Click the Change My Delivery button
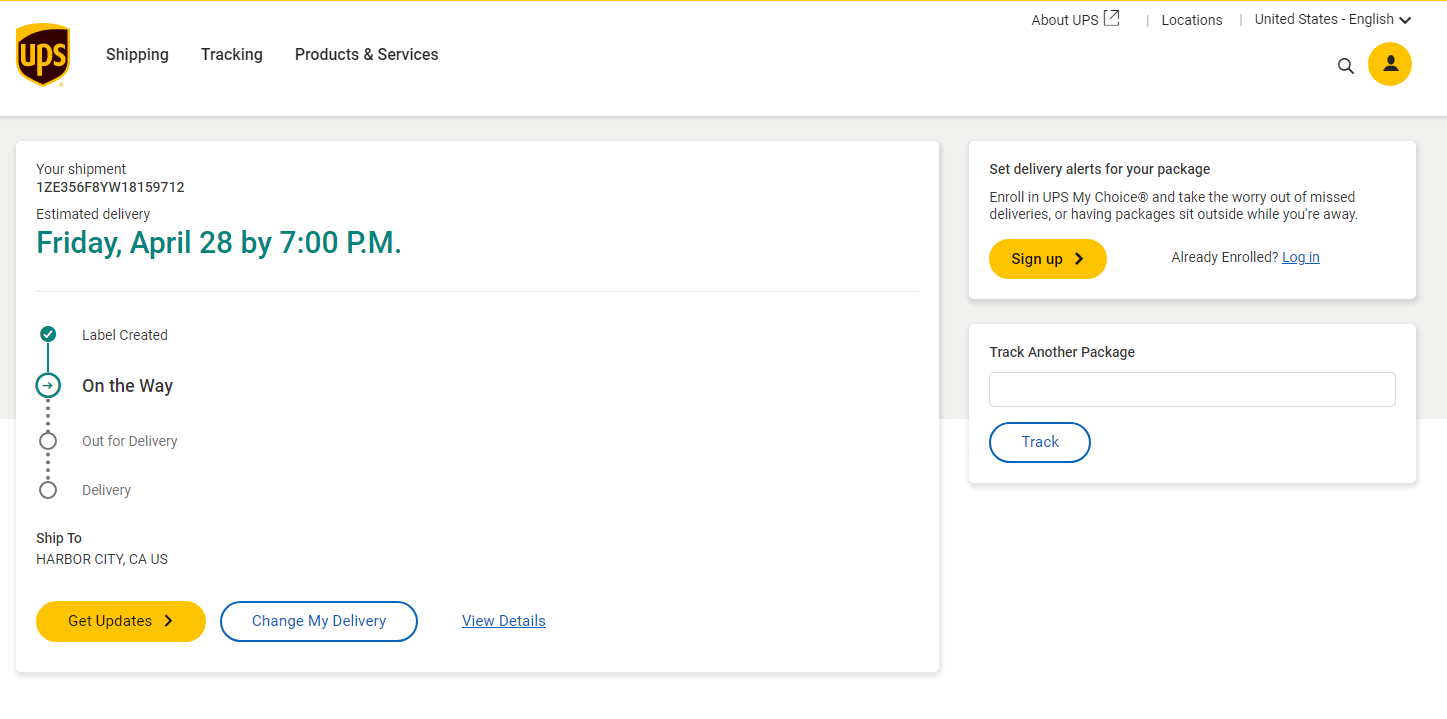 click(x=318, y=621)
